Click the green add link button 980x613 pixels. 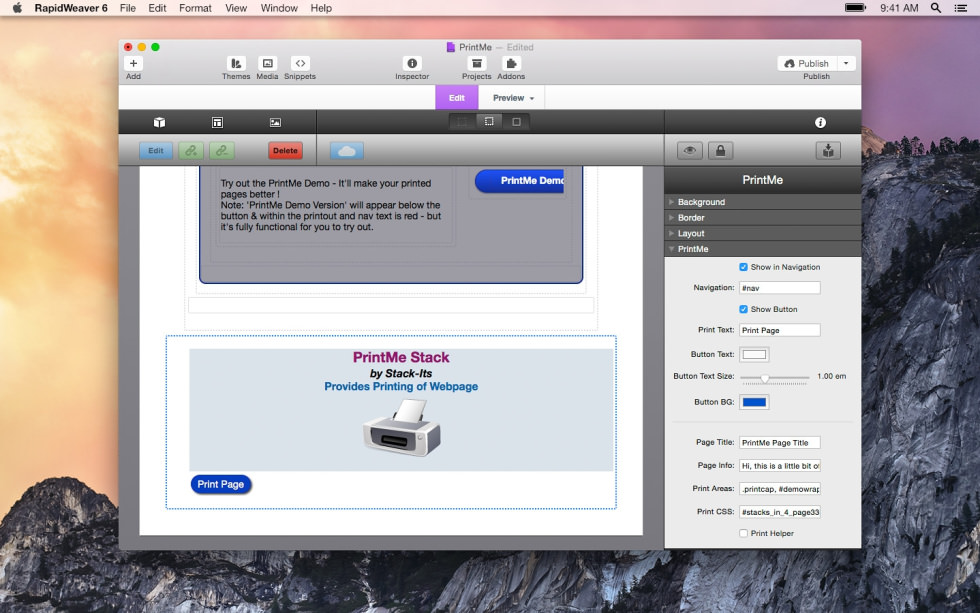point(191,151)
